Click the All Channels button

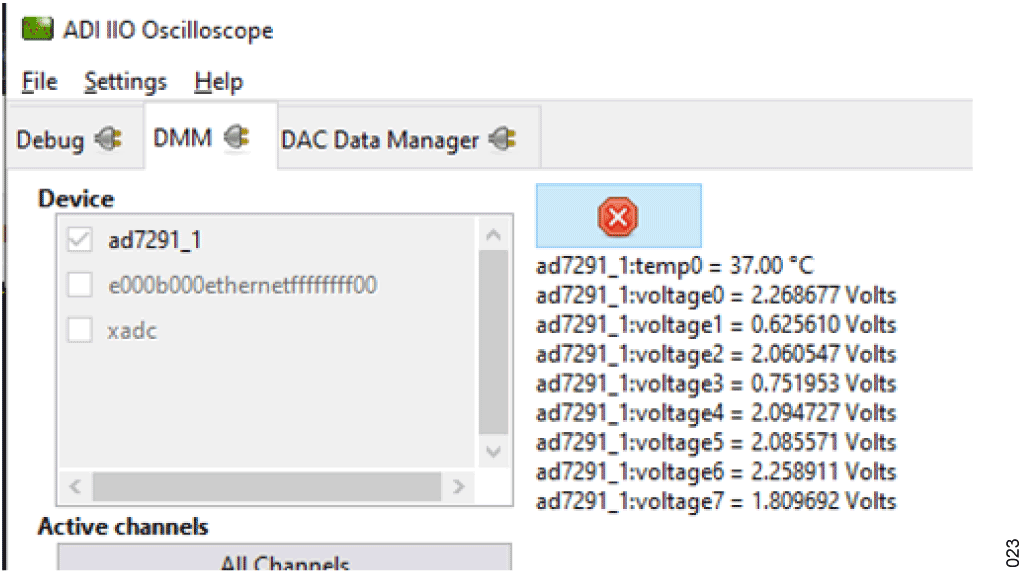[285, 559]
